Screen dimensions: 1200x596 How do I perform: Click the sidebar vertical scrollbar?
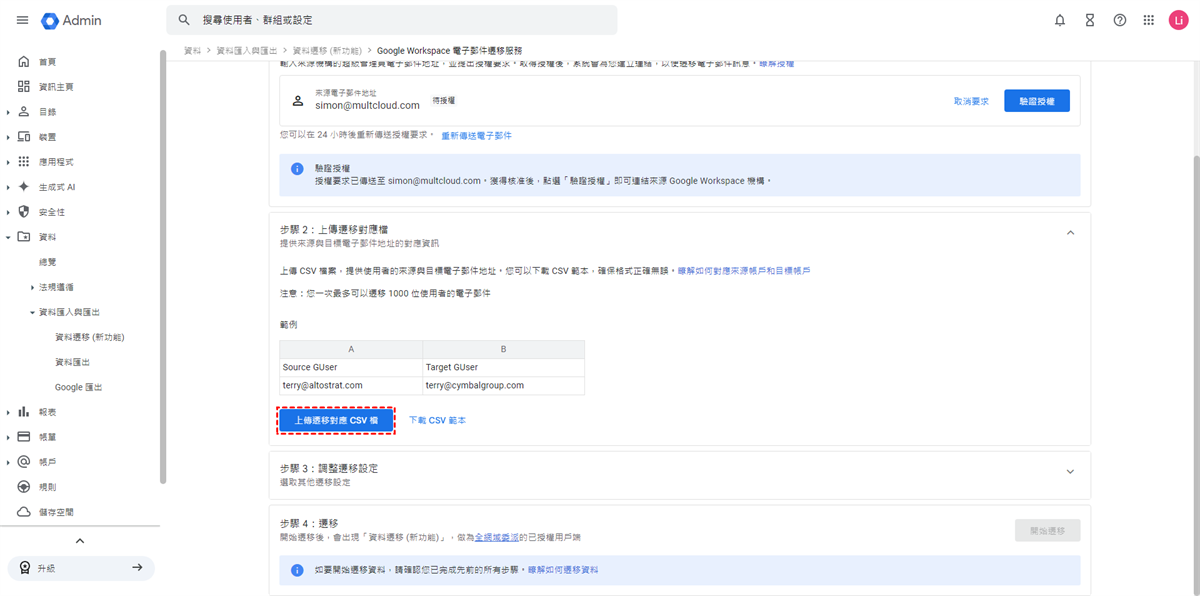(x=163, y=265)
